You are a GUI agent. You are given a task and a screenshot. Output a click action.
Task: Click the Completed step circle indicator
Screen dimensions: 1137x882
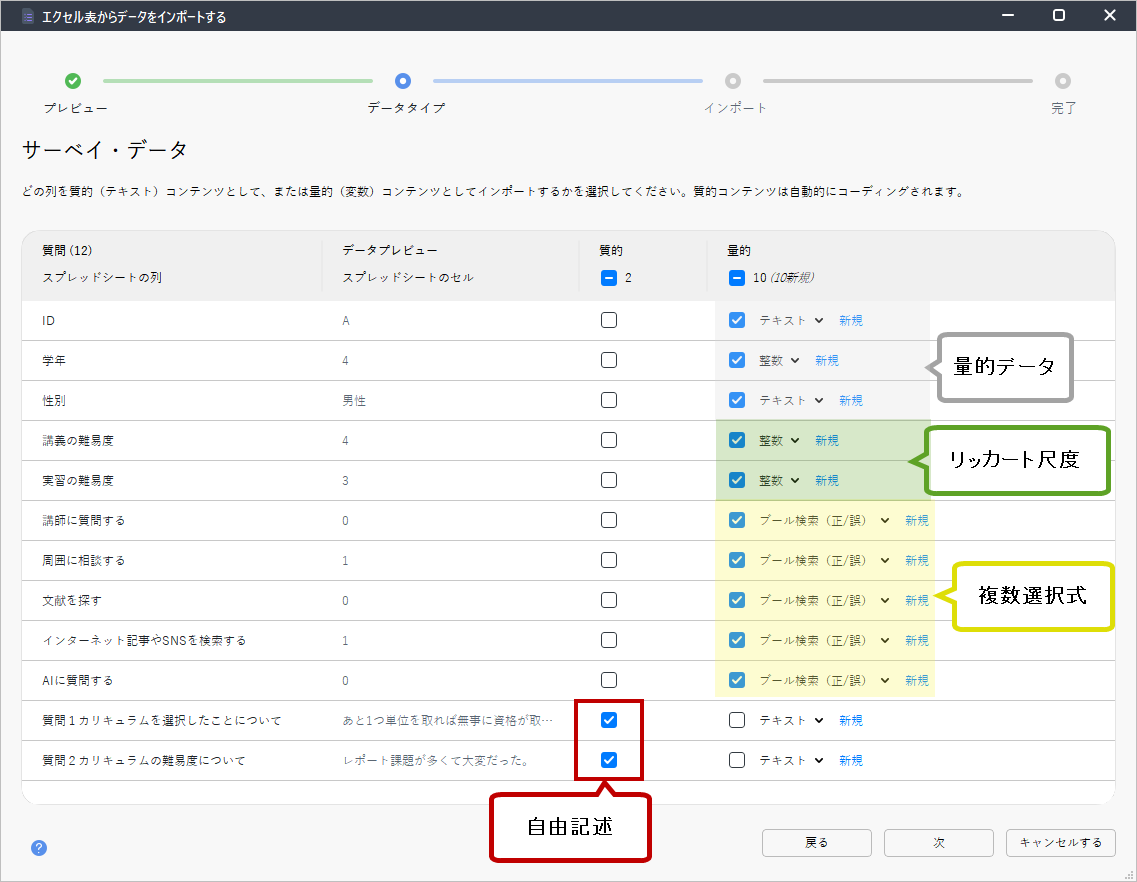tap(1063, 81)
